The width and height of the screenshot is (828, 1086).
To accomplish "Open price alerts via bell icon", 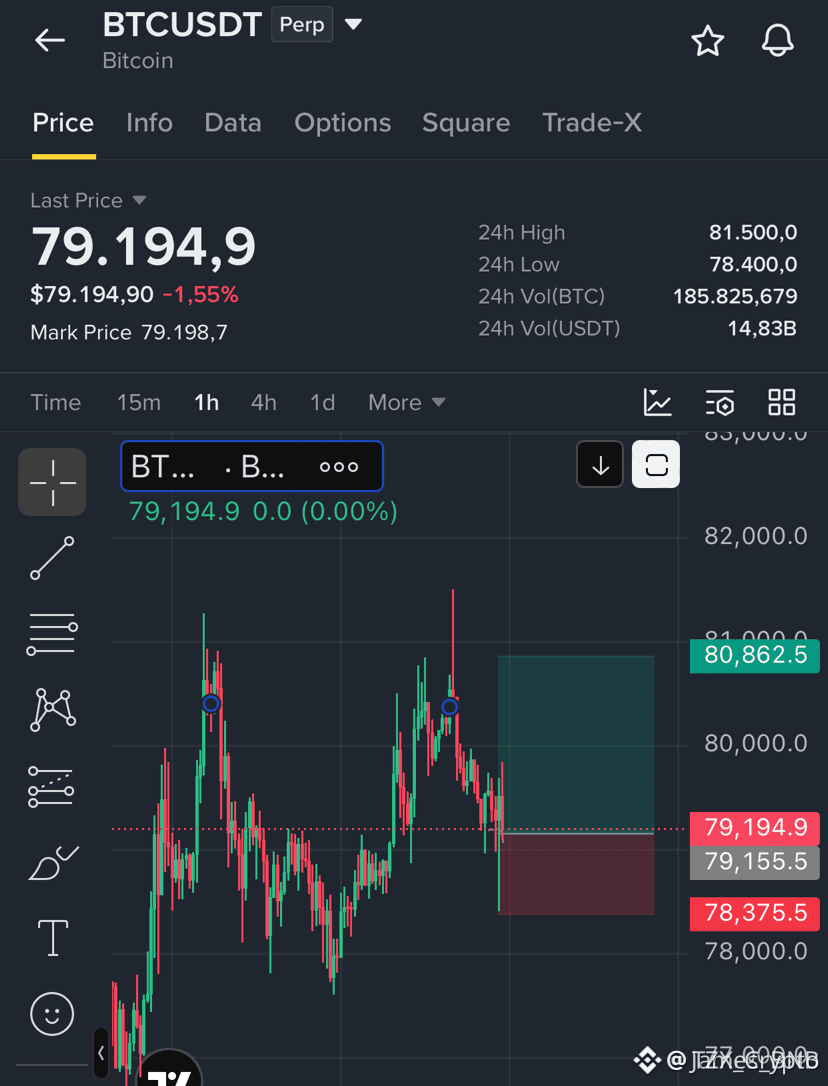I will (777, 40).
